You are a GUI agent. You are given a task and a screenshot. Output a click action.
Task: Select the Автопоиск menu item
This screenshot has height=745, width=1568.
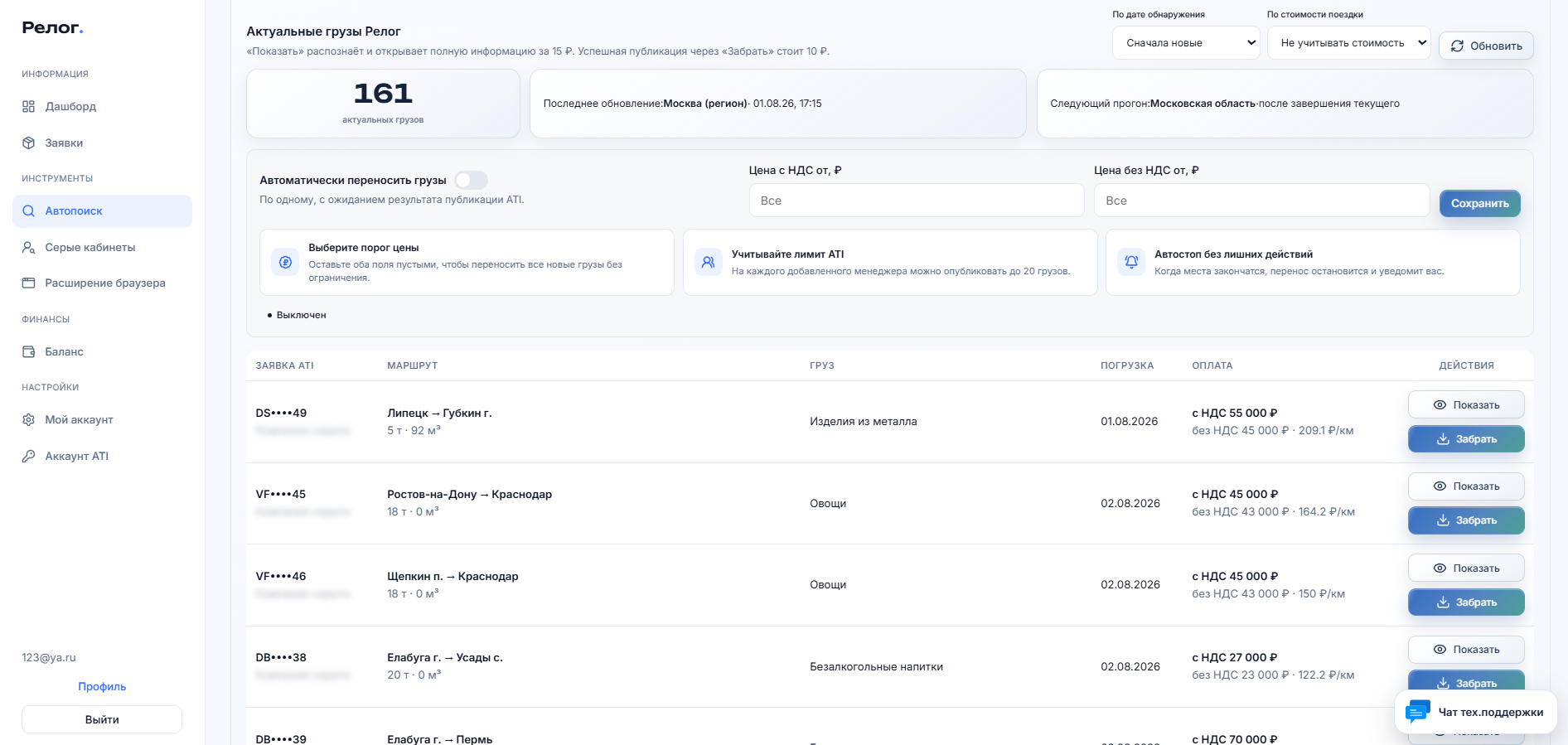102,211
